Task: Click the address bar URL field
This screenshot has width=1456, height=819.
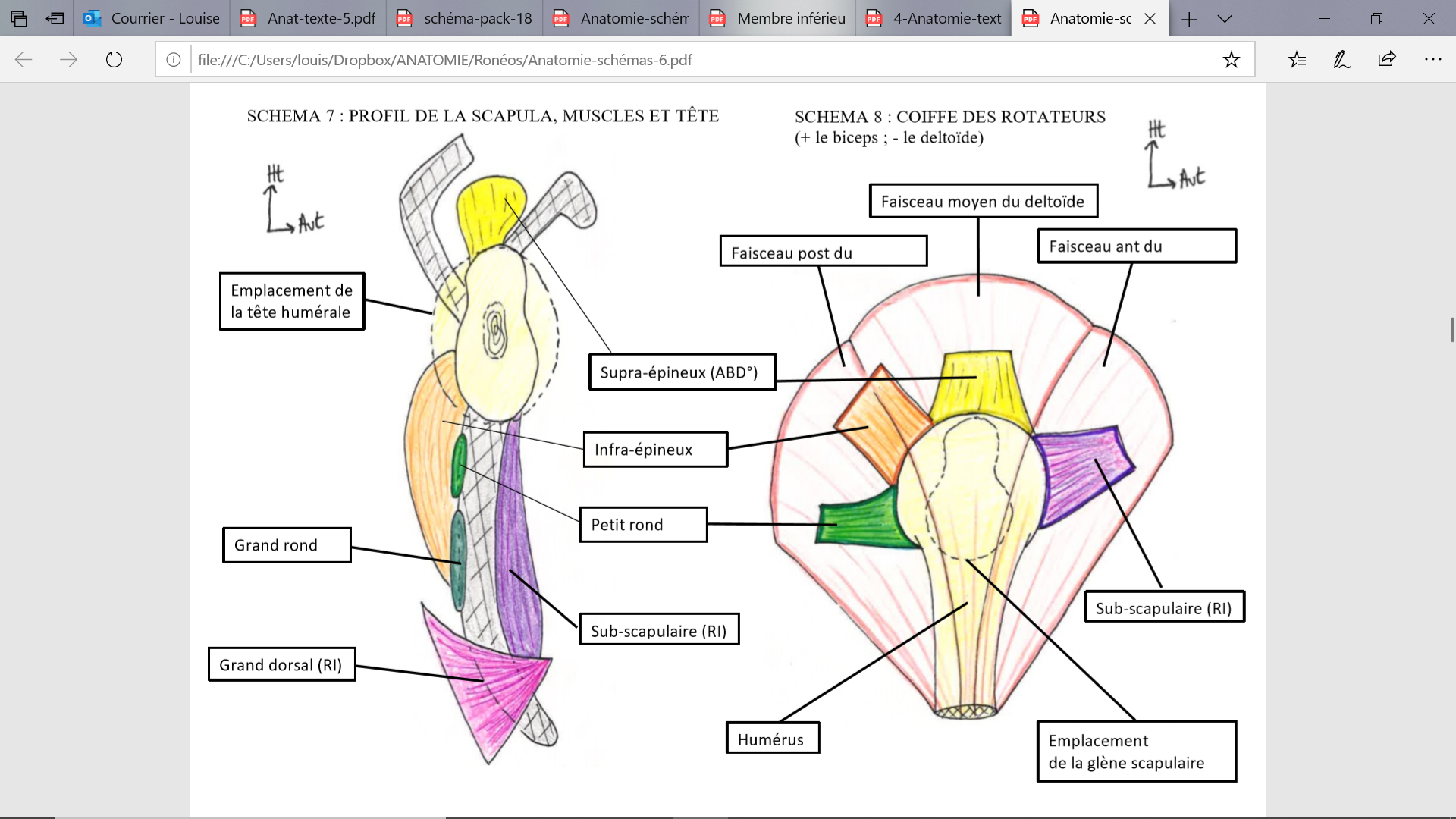Action: [682, 60]
